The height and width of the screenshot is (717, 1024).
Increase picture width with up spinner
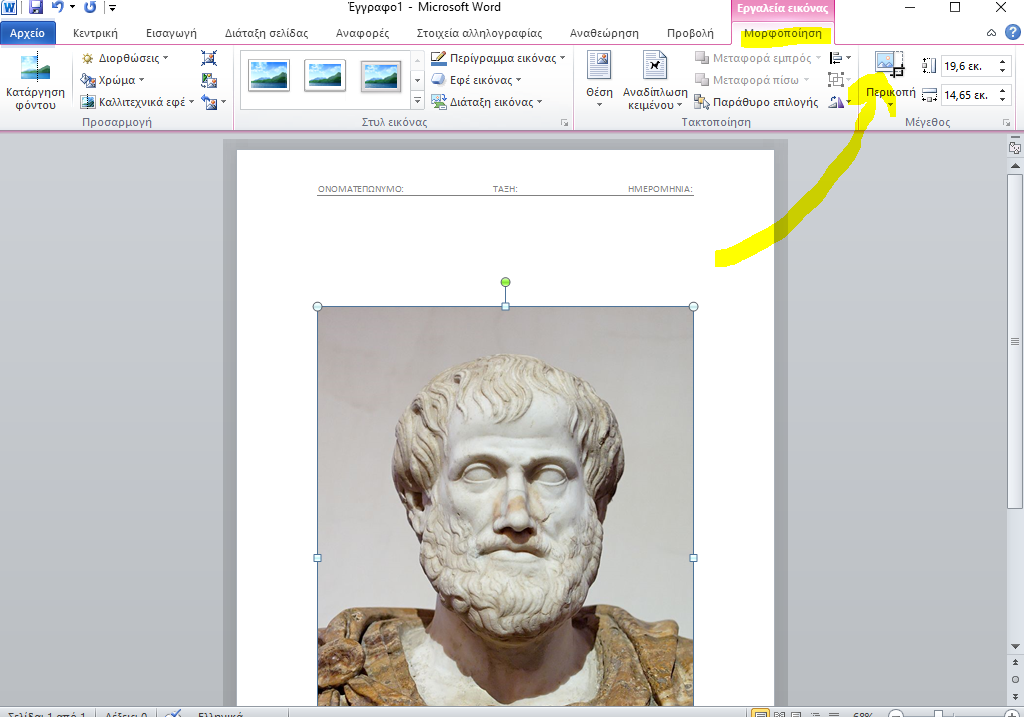coord(1002,91)
